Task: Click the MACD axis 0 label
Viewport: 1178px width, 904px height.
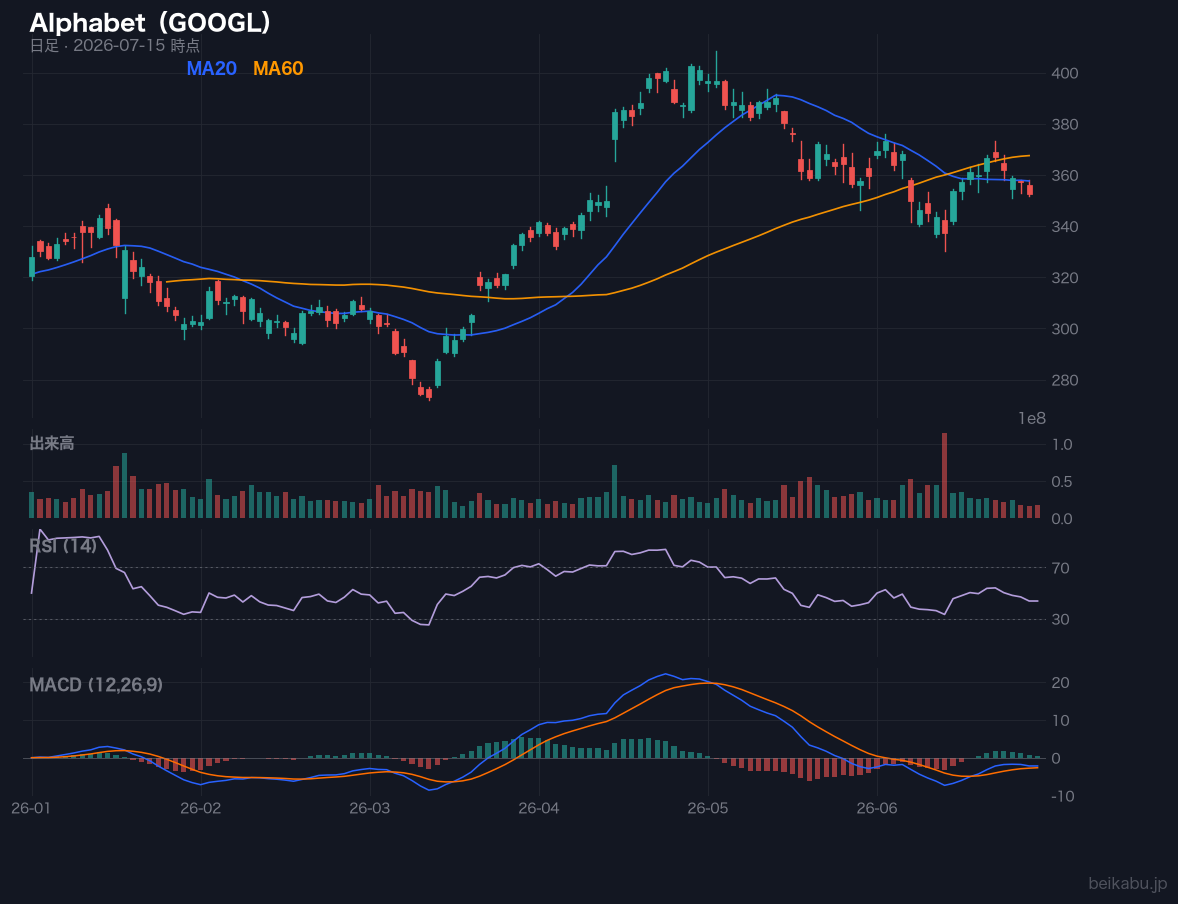Action: (x=1056, y=758)
